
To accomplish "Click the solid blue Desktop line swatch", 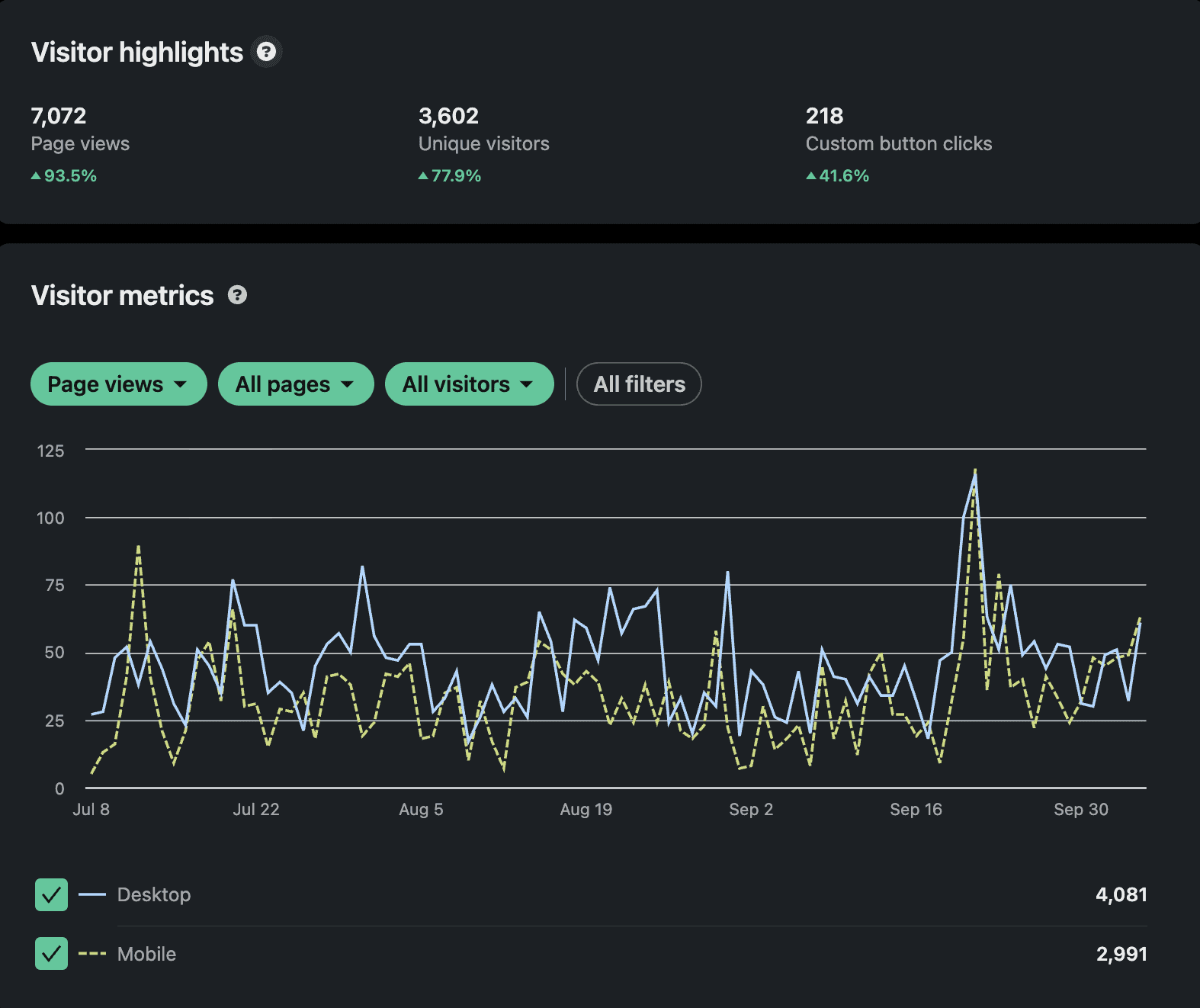I will pos(92,894).
